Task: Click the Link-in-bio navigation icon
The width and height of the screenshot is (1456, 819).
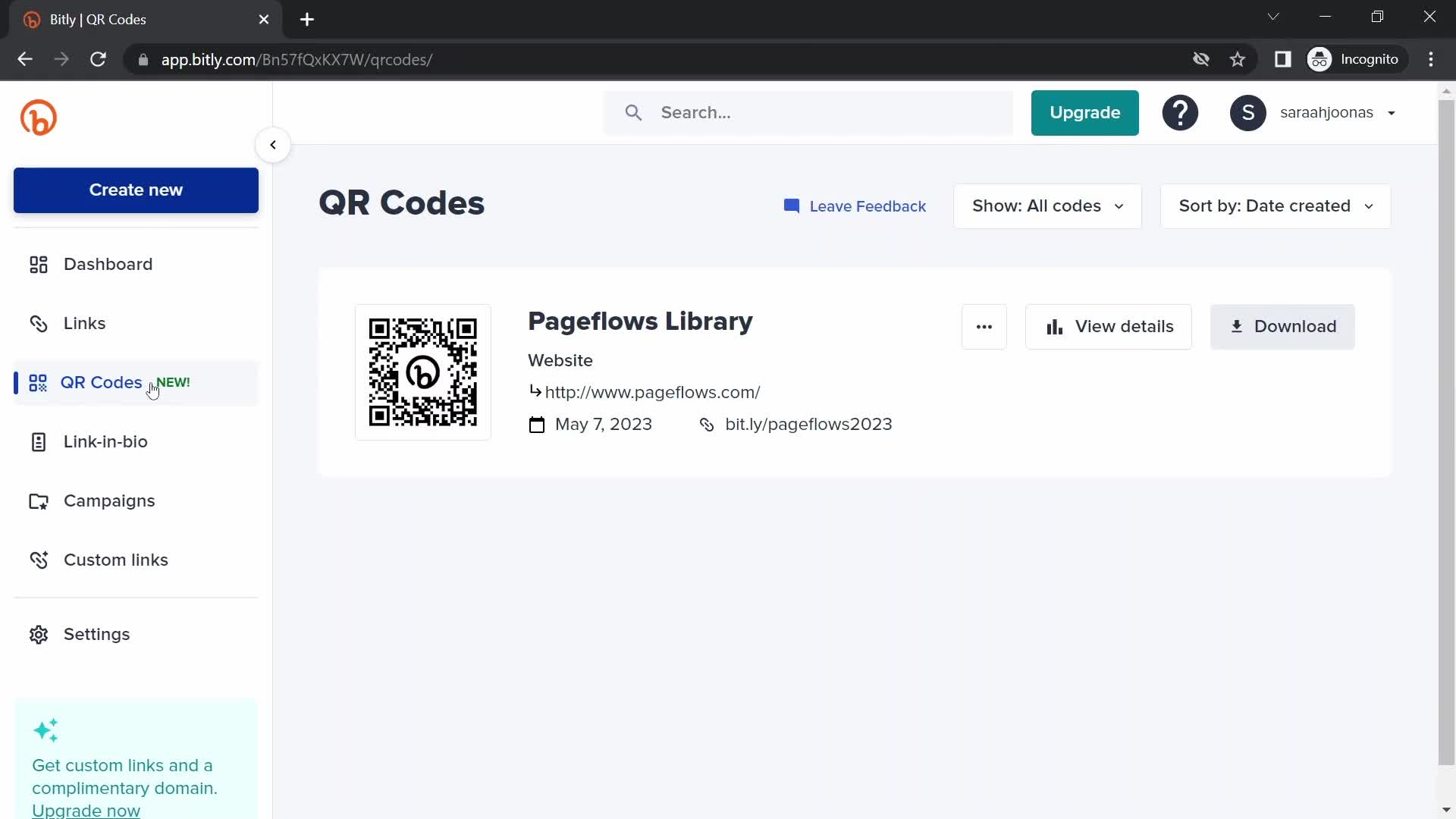Action: tap(37, 441)
